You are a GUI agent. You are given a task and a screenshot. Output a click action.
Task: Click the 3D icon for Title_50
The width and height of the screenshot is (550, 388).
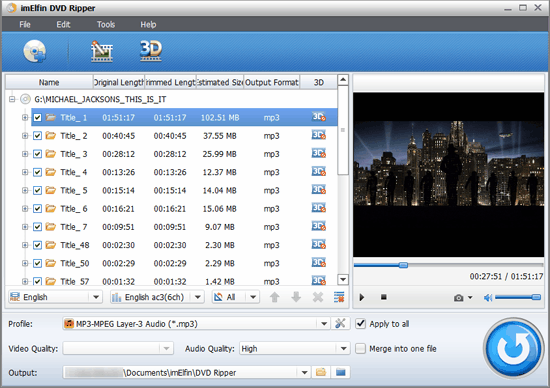[318, 263]
